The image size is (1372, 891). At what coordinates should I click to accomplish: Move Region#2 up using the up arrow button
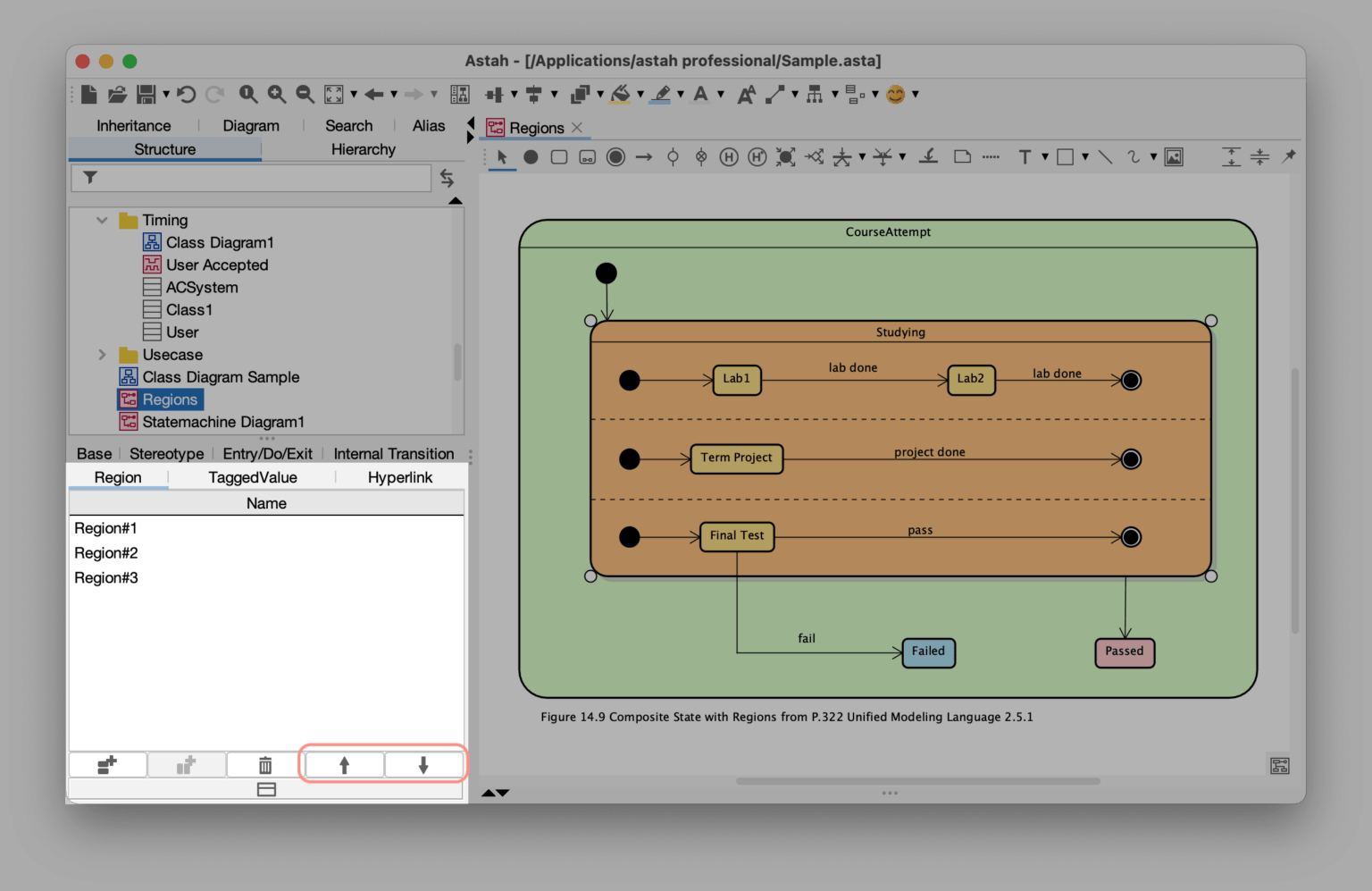[342, 764]
